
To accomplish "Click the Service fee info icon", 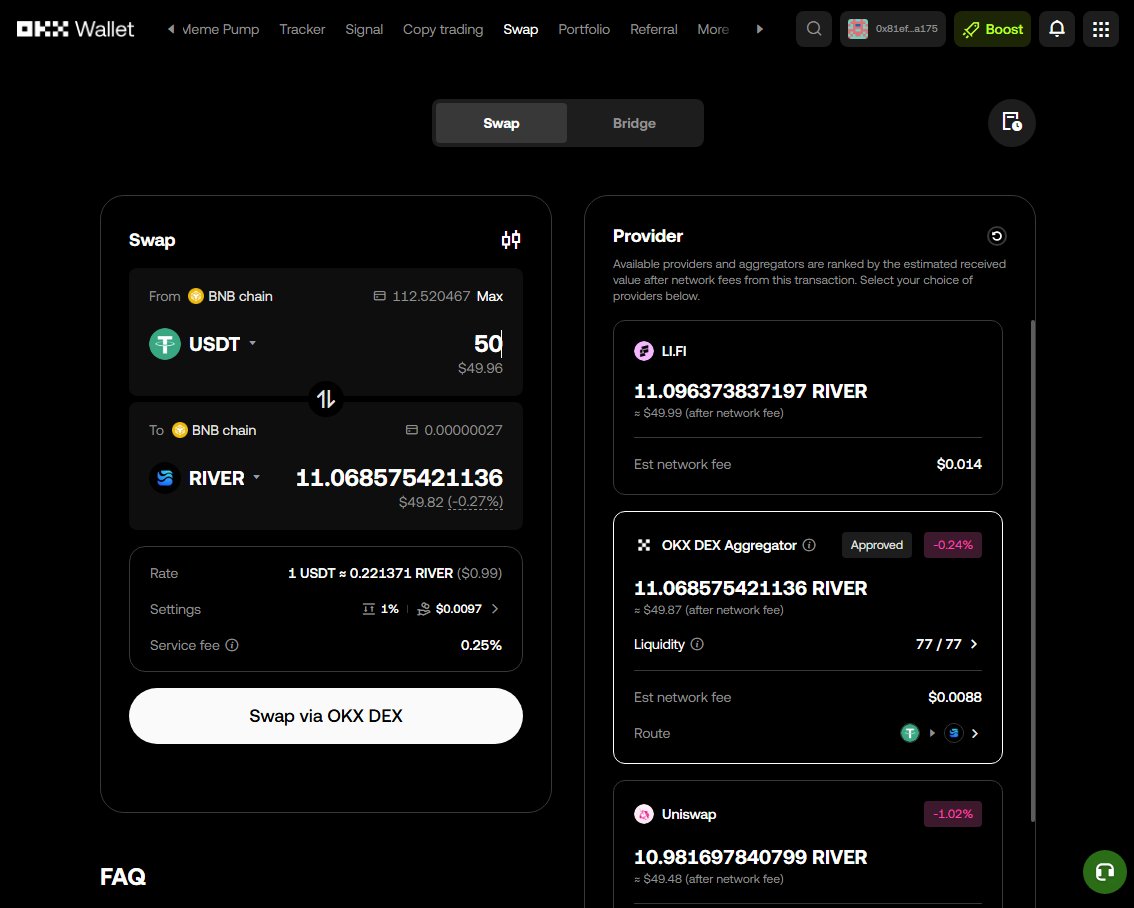I will (x=231, y=645).
